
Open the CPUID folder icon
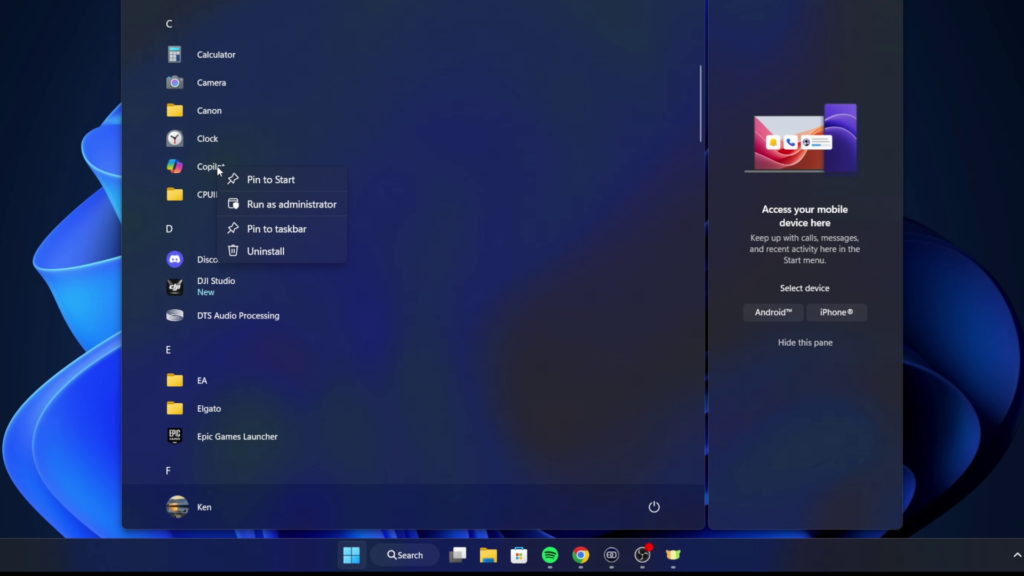click(174, 194)
